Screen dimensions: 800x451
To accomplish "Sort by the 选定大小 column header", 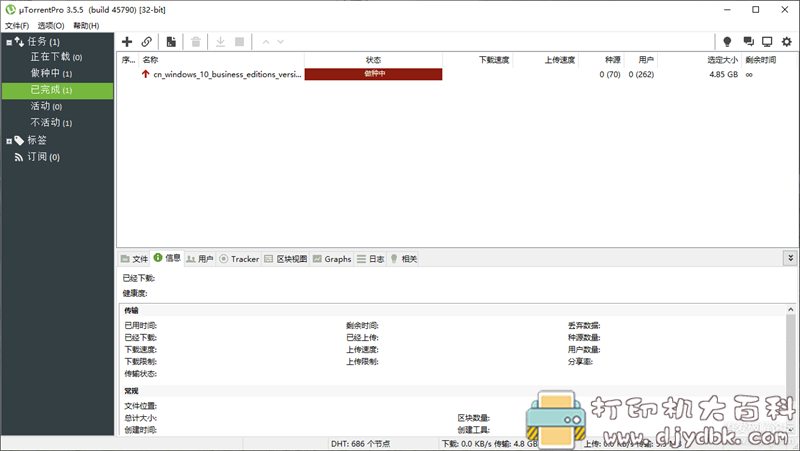I will click(699, 60).
